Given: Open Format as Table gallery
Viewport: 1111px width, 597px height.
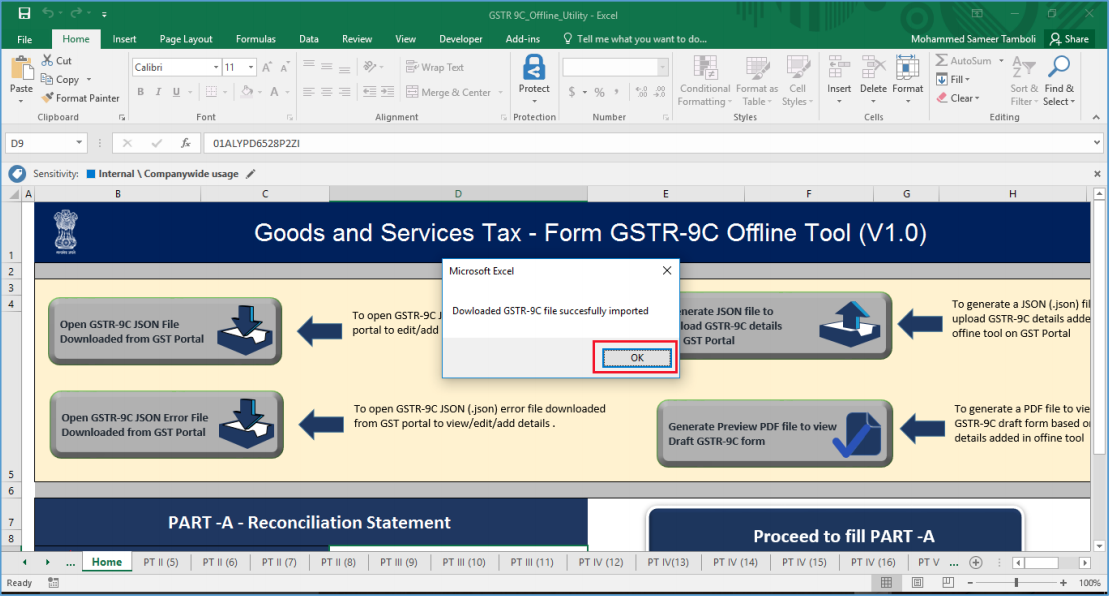Looking at the screenshot, I should 757,81.
